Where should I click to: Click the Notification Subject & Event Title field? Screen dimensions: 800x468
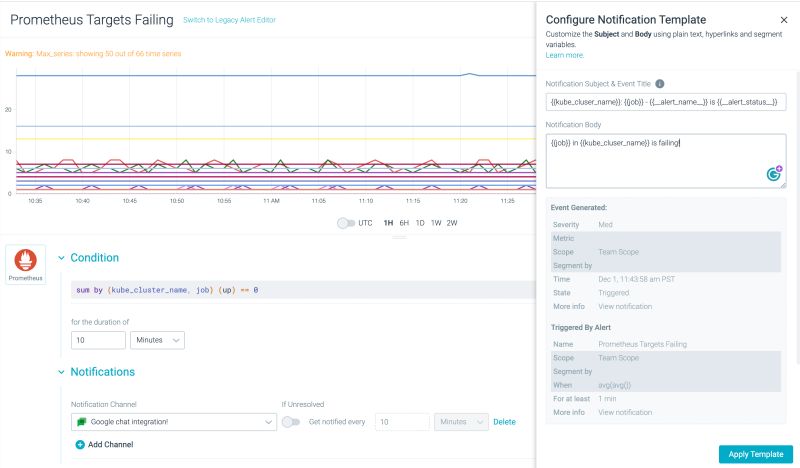tap(665, 102)
